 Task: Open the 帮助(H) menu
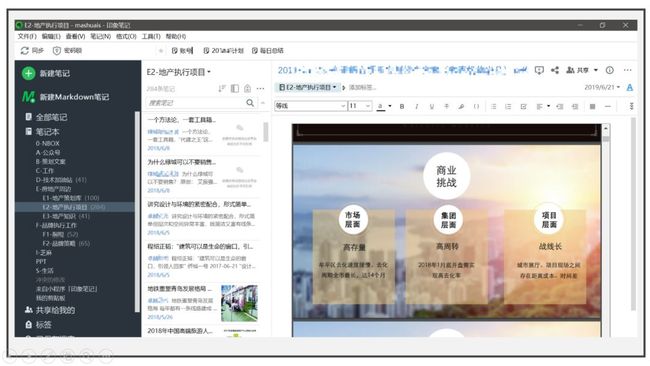pos(176,36)
